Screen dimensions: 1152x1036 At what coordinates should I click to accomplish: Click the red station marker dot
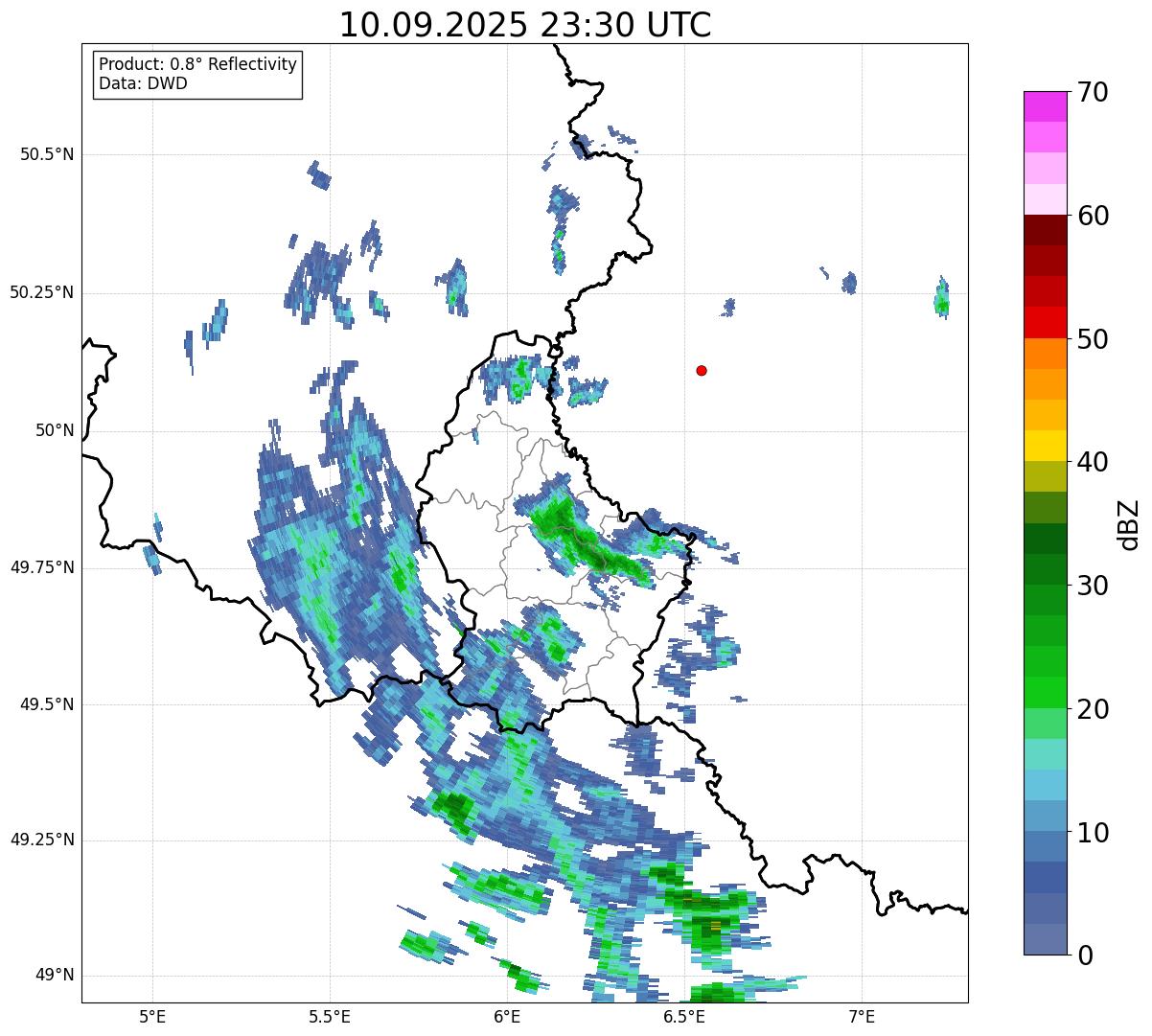click(x=702, y=370)
